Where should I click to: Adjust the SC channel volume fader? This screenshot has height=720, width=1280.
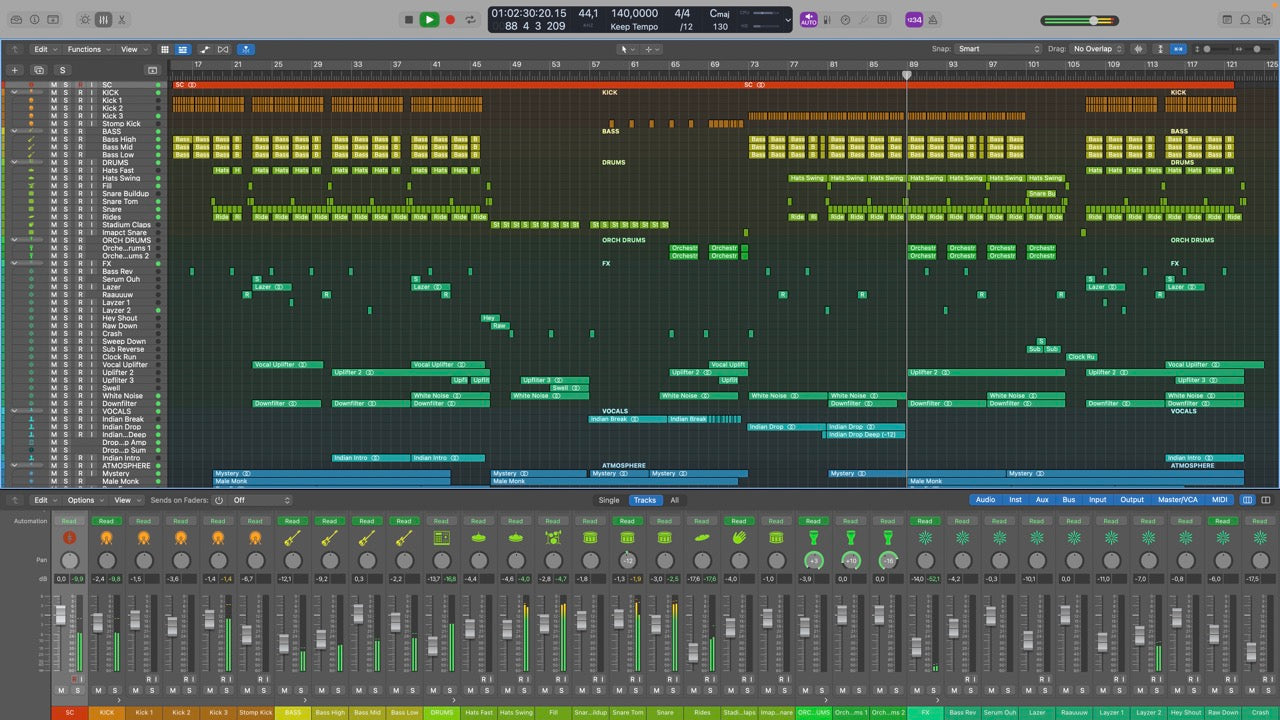click(x=60, y=615)
